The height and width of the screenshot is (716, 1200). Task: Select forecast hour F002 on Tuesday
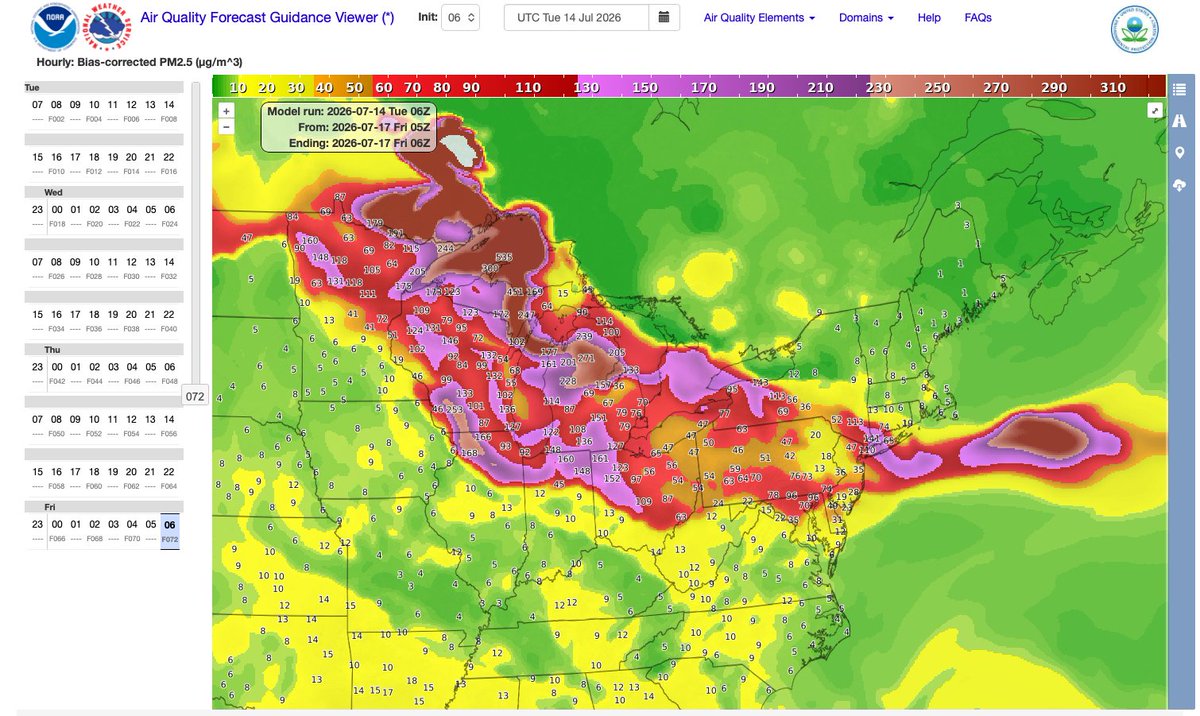point(56,119)
